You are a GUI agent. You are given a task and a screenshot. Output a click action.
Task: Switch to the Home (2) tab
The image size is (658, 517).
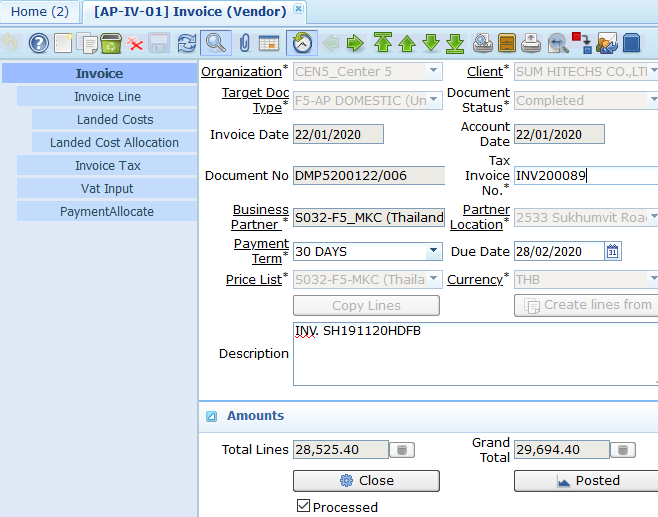point(40,11)
